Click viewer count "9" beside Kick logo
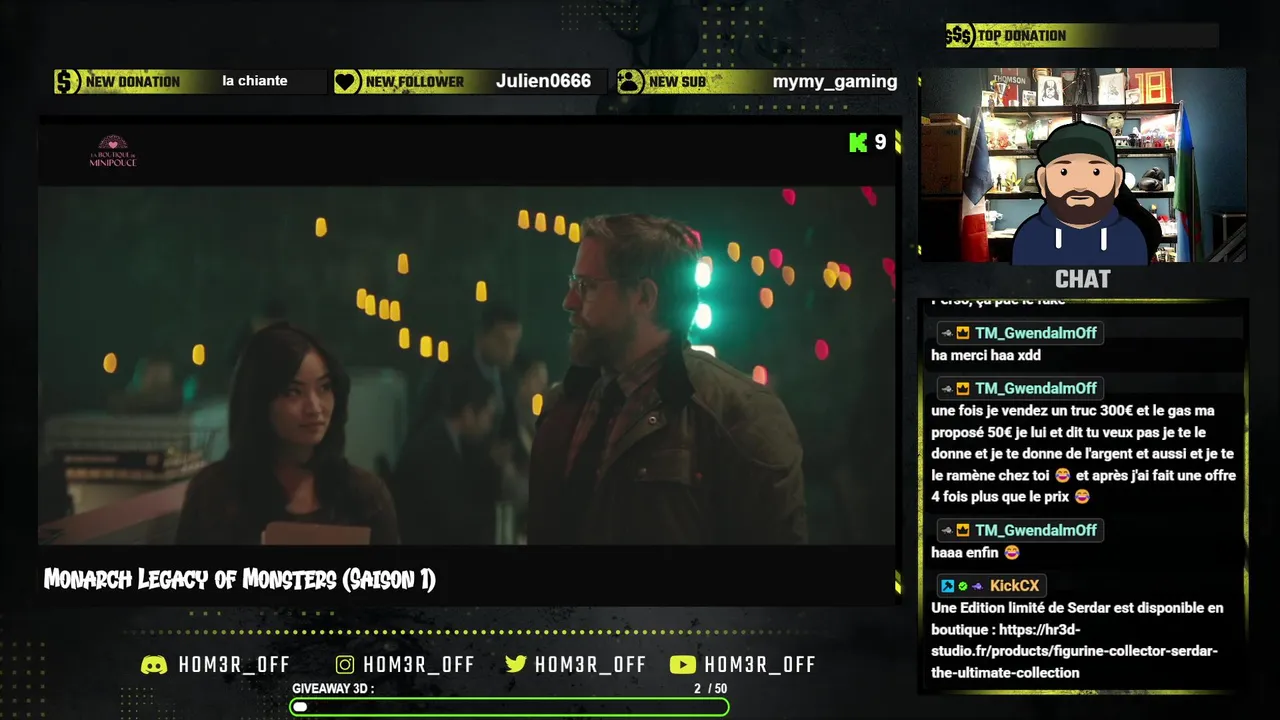The height and width of the screenshot is (720, 1280). click(x=880, y=143)
